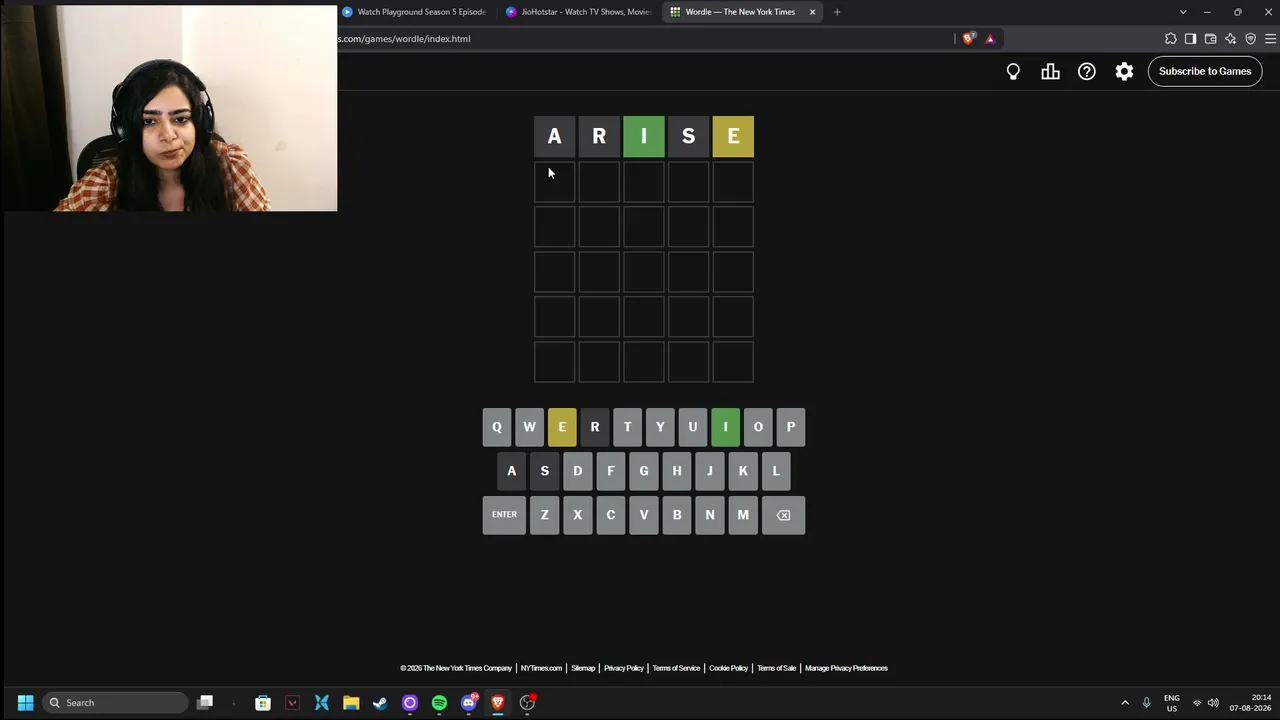Viewport: 1280px width, 720px height.
Task: Open File Explorer from taskbar
Action: click(x=351, y=703)
